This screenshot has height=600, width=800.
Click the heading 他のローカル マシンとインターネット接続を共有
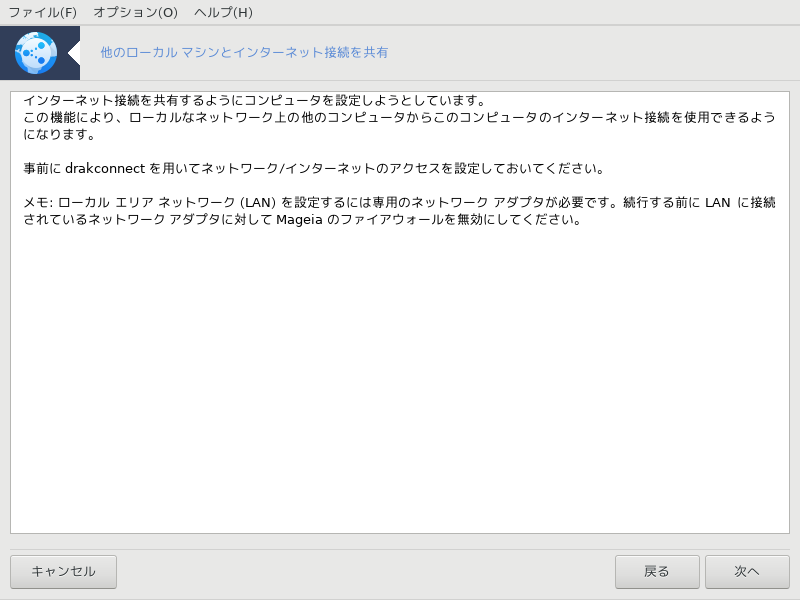tap(244, 52)
